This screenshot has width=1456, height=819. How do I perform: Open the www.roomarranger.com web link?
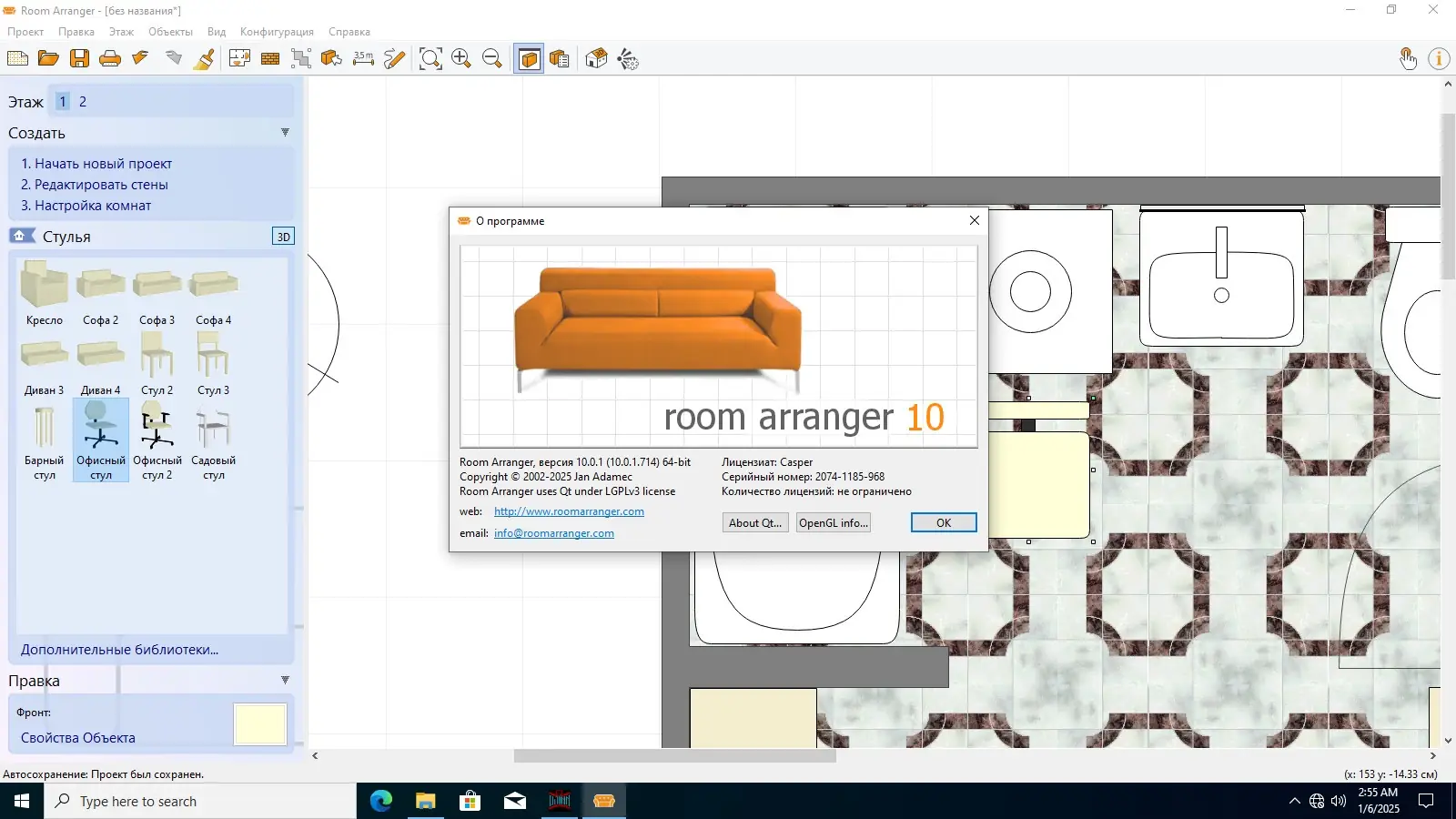(569, 511)
